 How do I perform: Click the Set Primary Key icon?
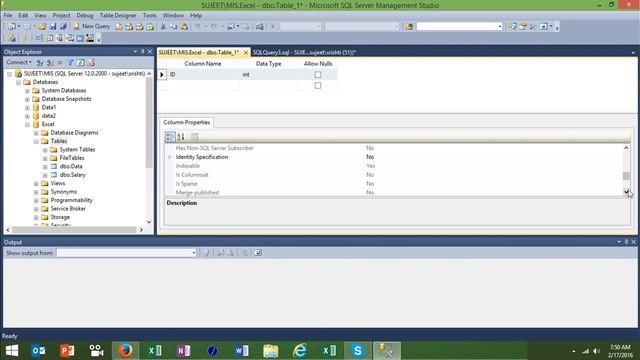click(24, 38)
